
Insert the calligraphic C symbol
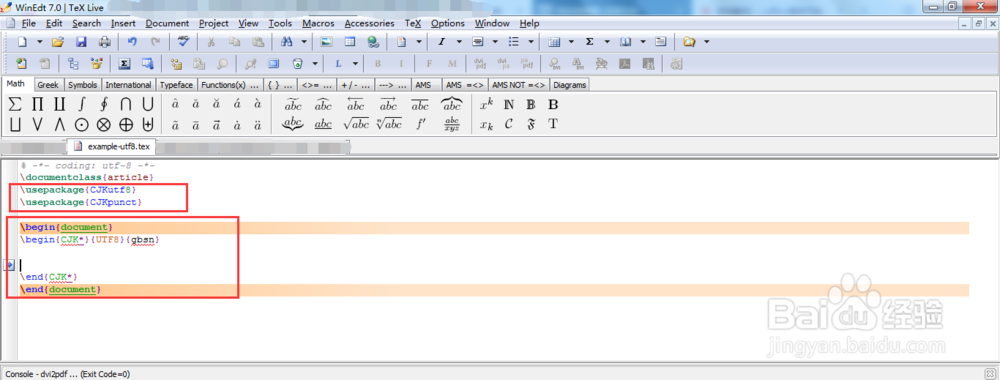point(509,125)
